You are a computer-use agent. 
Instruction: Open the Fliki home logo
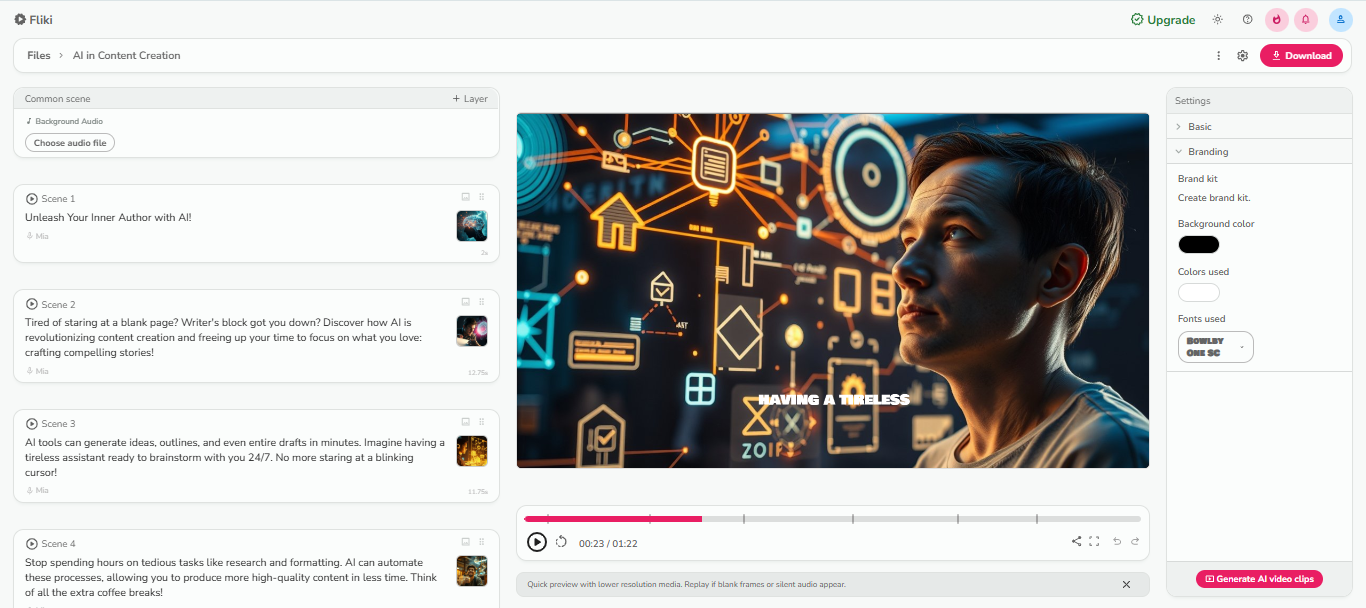[33, 19]
